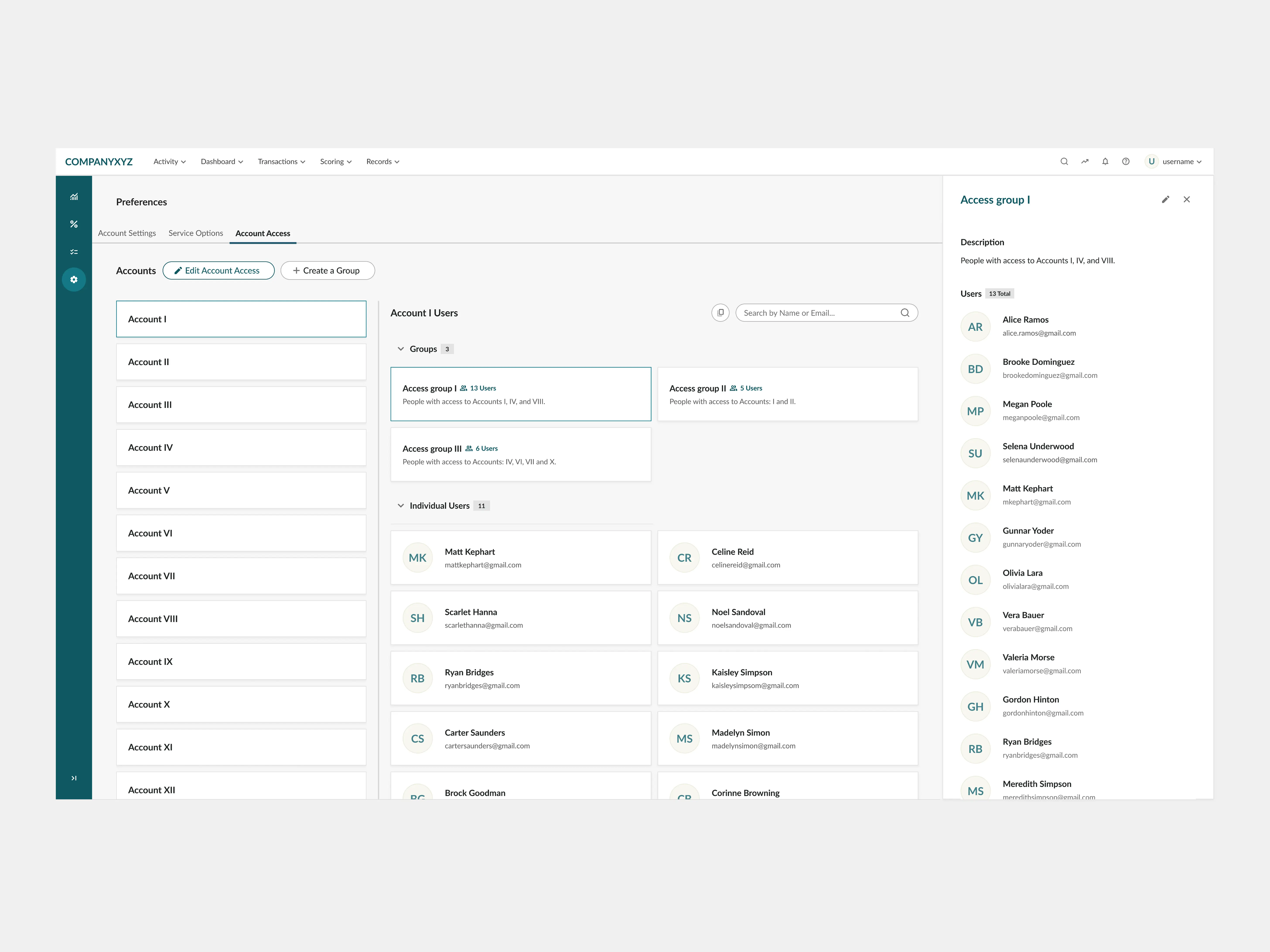Open Madelyn Simon user card

[788, 739]
